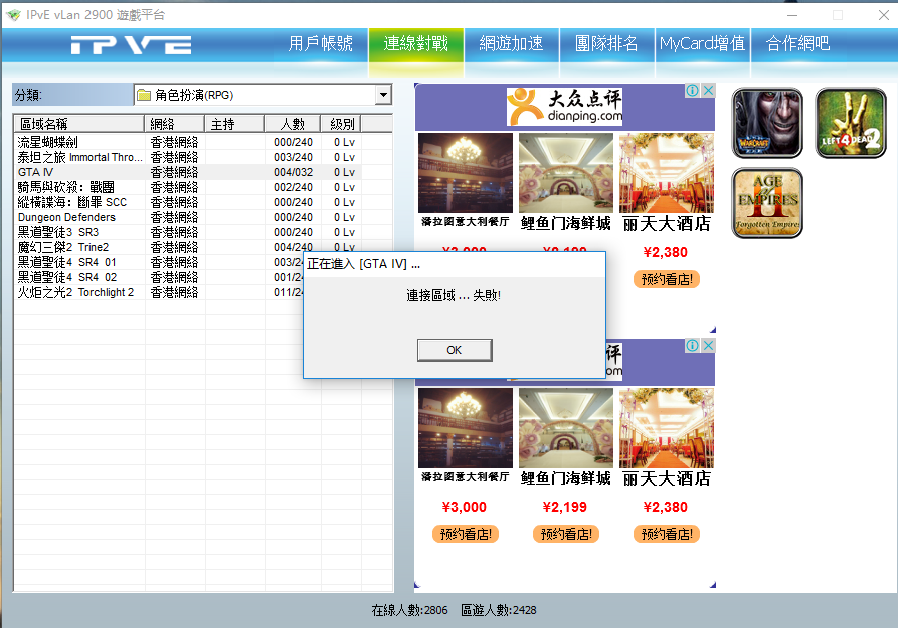Sort list by 區域名稱 column header
This screenshot has height=628, width=898.
tap(79, 124)
